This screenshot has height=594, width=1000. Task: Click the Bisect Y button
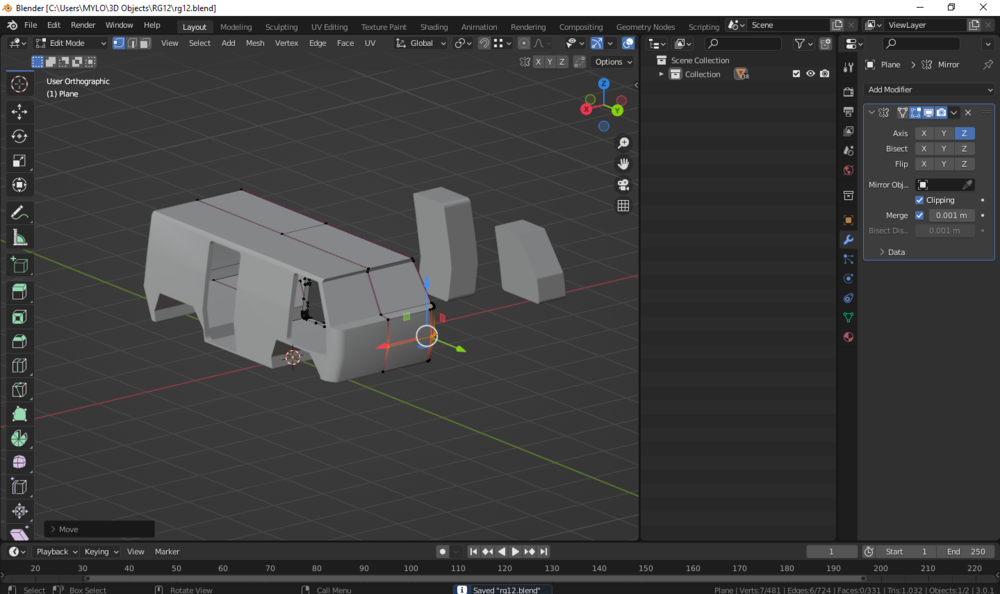(943, 149)
